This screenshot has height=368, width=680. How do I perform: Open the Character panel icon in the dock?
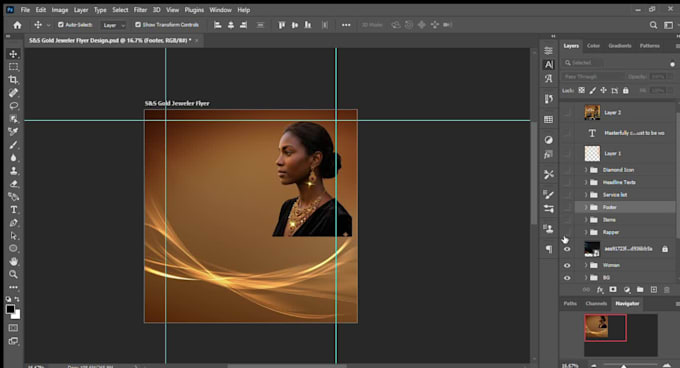tap(549, 65)
